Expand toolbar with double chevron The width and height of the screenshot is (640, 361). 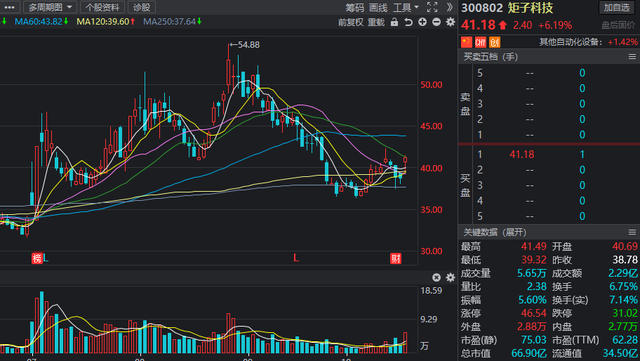coord(449,7)
